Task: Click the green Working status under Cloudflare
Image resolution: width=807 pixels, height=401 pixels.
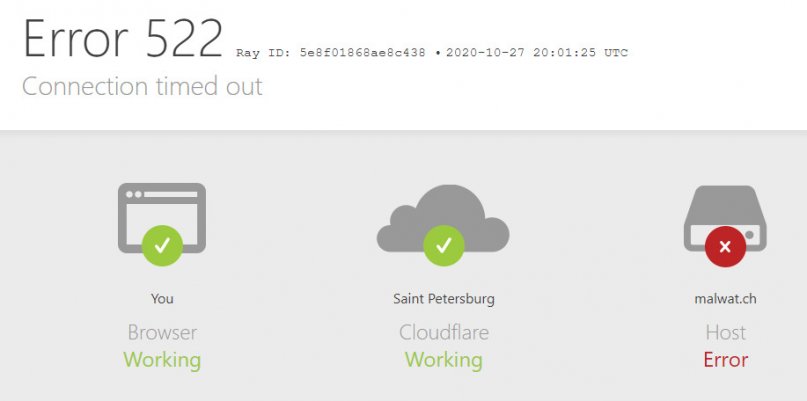Action: [444, 360]
